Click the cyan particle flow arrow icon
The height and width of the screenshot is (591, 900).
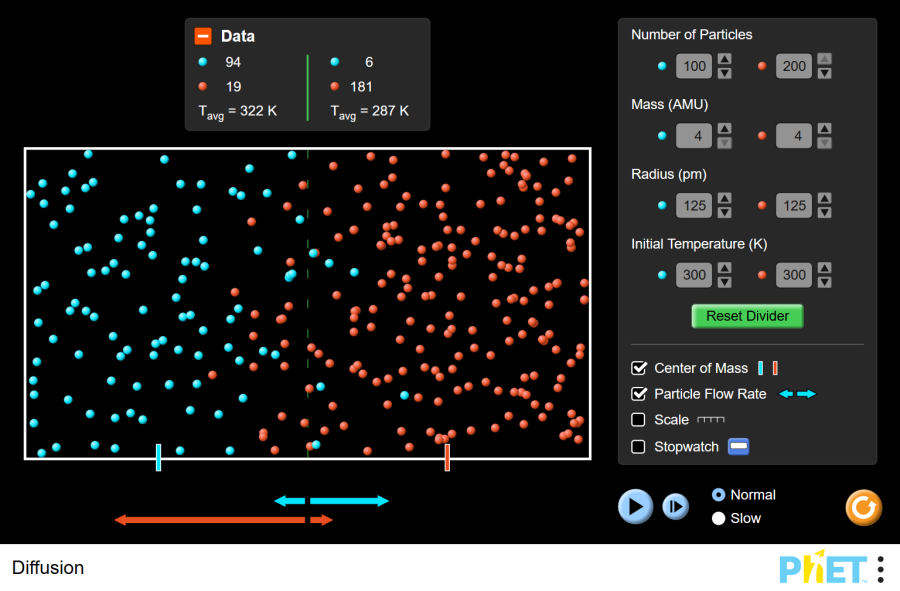pos(797,394)
